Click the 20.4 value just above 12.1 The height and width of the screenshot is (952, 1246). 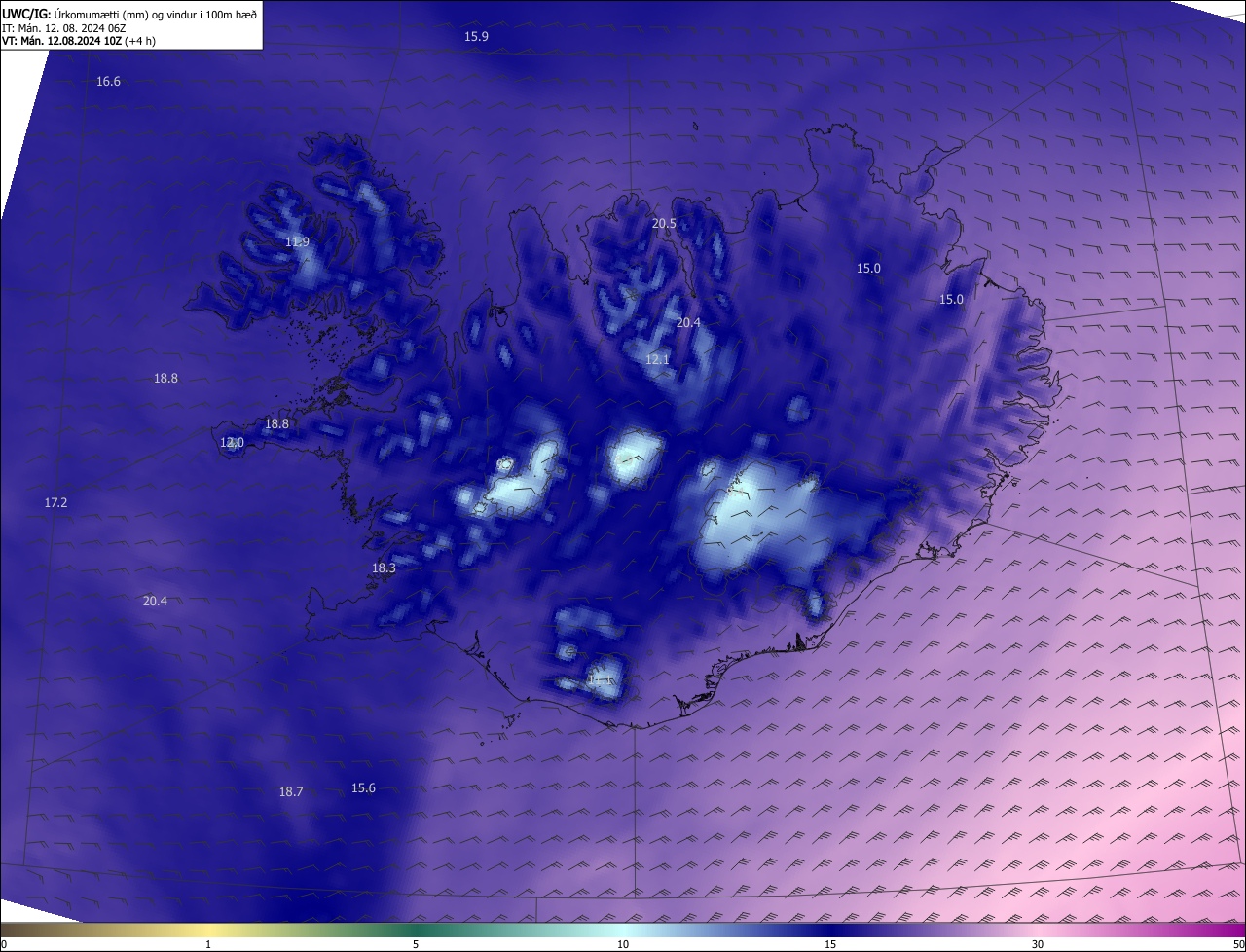[688, 323]
